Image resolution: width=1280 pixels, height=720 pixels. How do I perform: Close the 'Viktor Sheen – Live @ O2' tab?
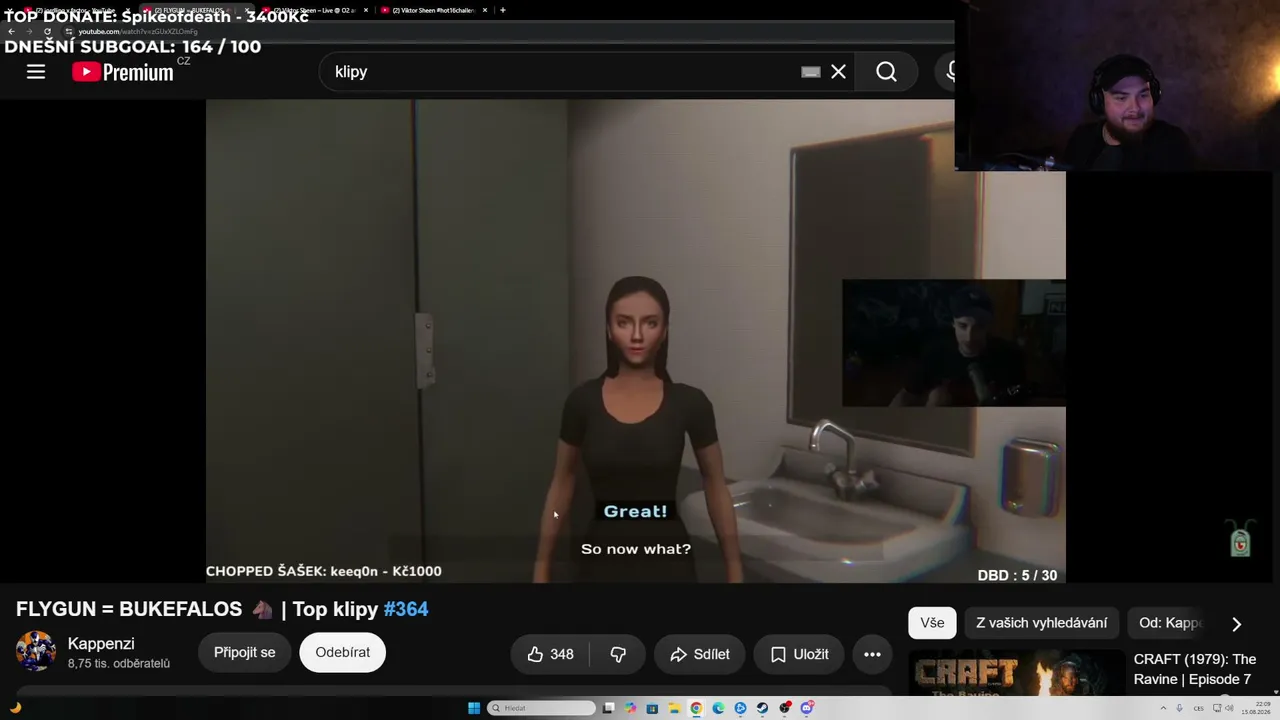(365, 10)
